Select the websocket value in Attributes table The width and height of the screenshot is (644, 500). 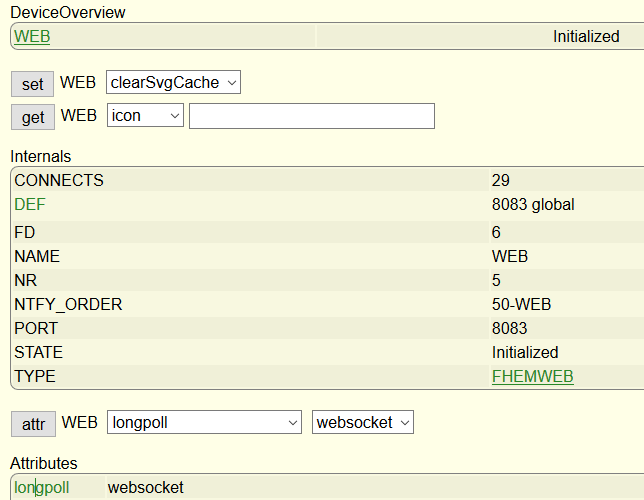click(145, 488)
